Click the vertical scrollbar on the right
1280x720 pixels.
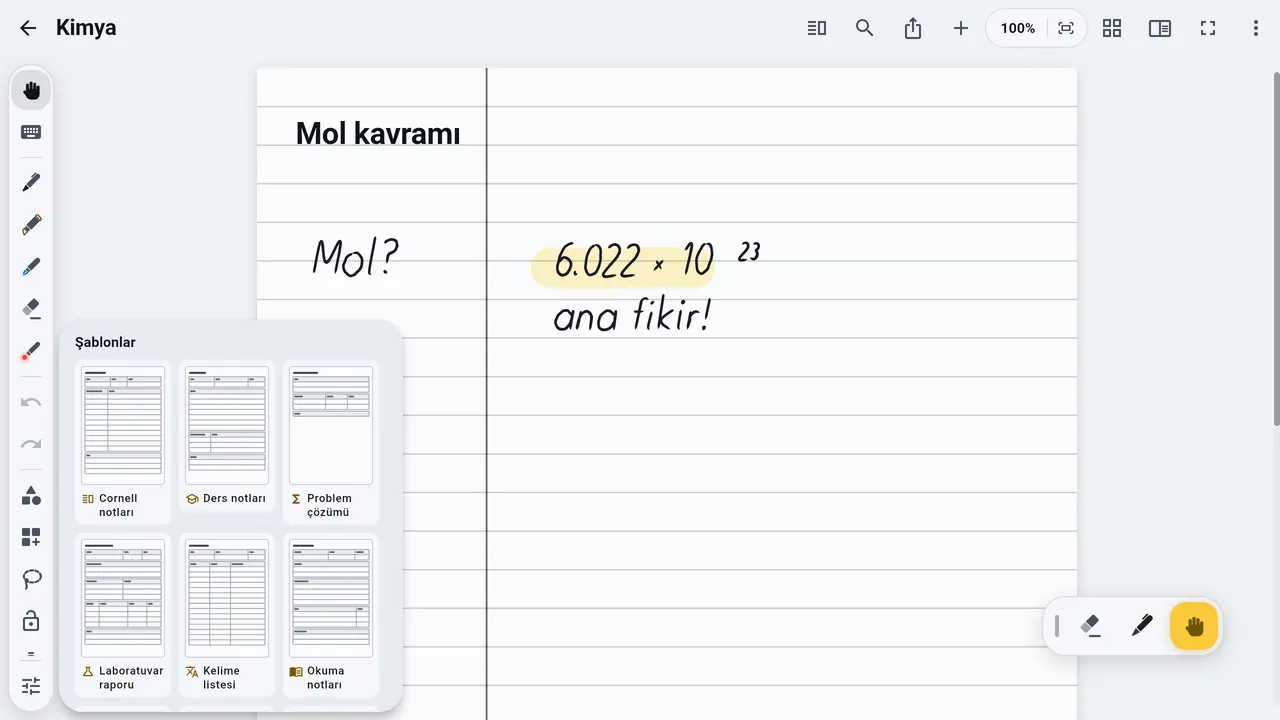tap(1275, 248)
